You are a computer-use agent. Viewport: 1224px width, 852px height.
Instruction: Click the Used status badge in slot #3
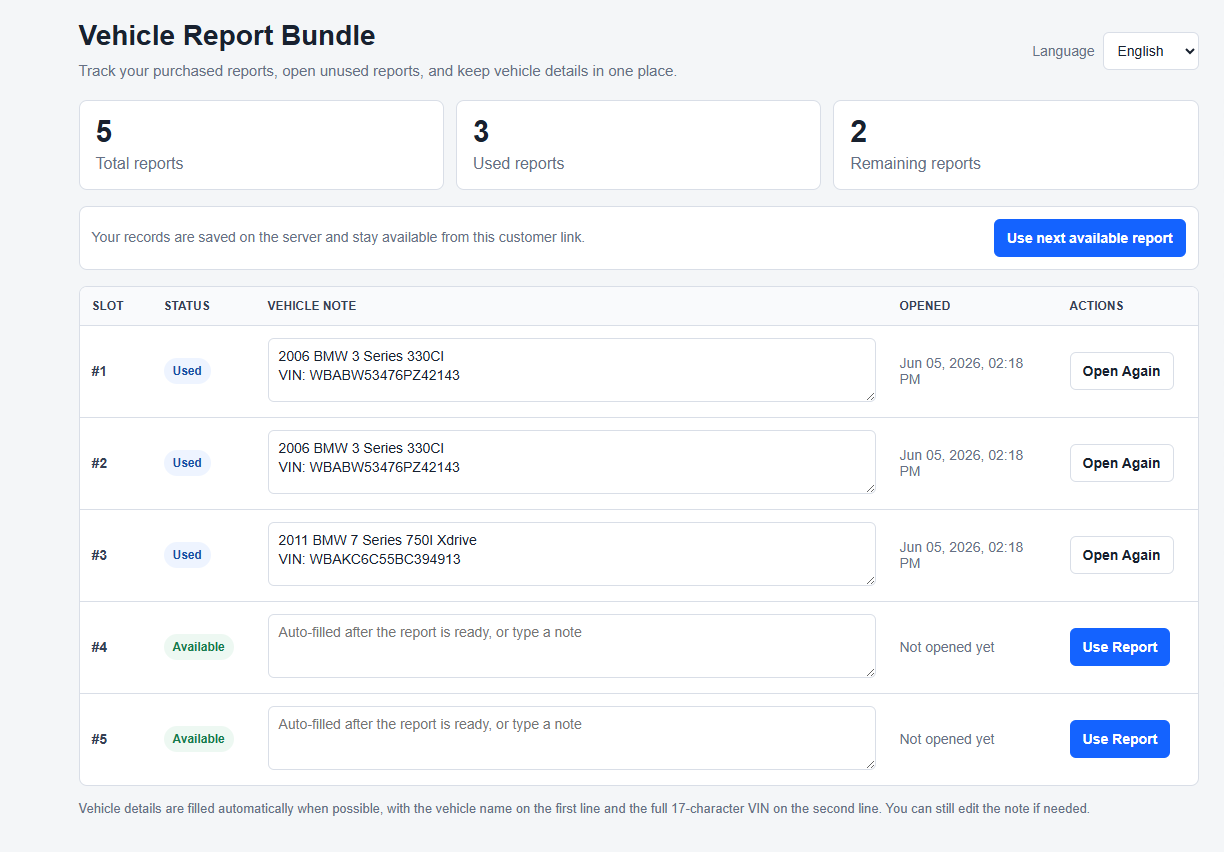click(x=187, y=555)
